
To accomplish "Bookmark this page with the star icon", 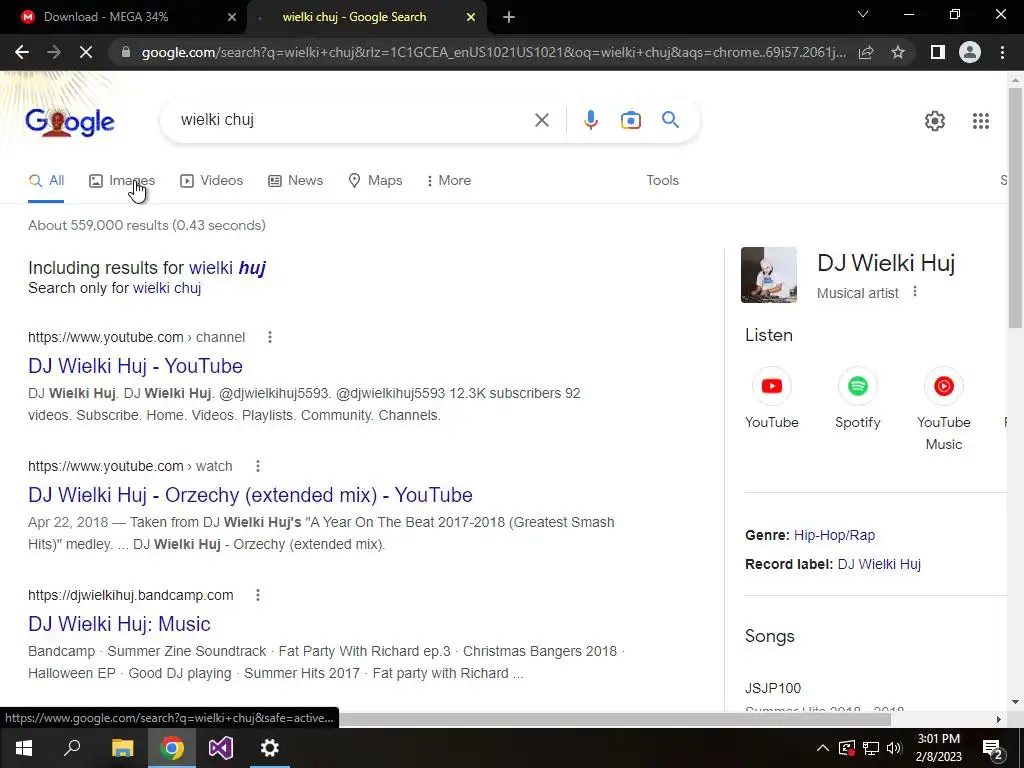I will point(898,52).
